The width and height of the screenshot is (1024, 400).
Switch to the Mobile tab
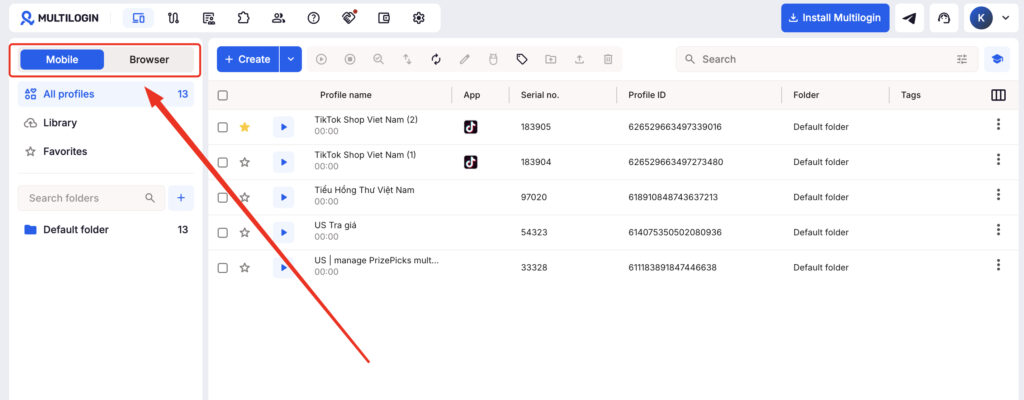click(x=62, y=59)
